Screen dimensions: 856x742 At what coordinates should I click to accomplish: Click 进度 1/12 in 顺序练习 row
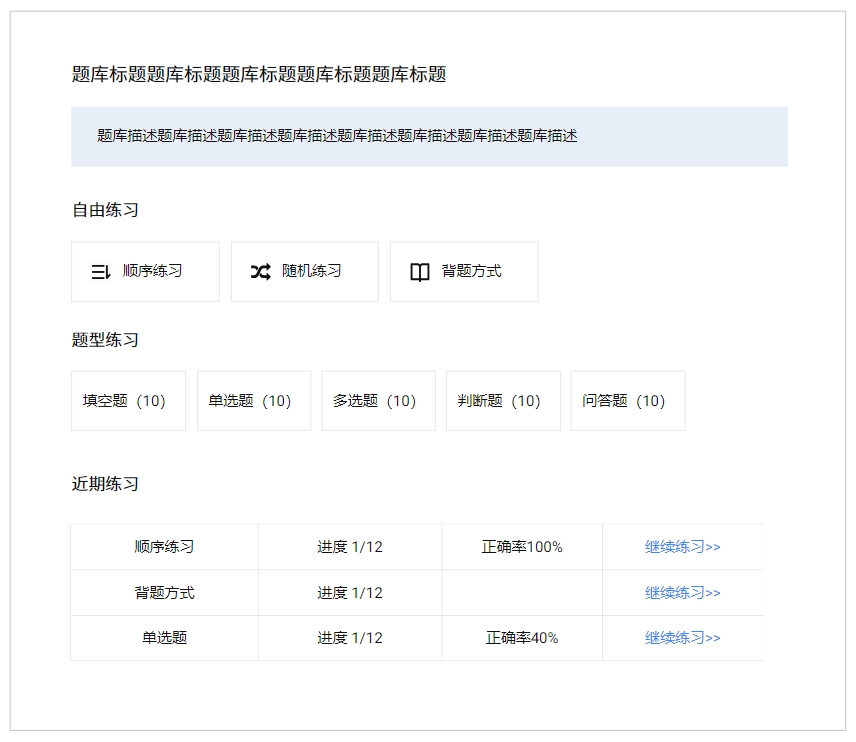click(350, 547)
